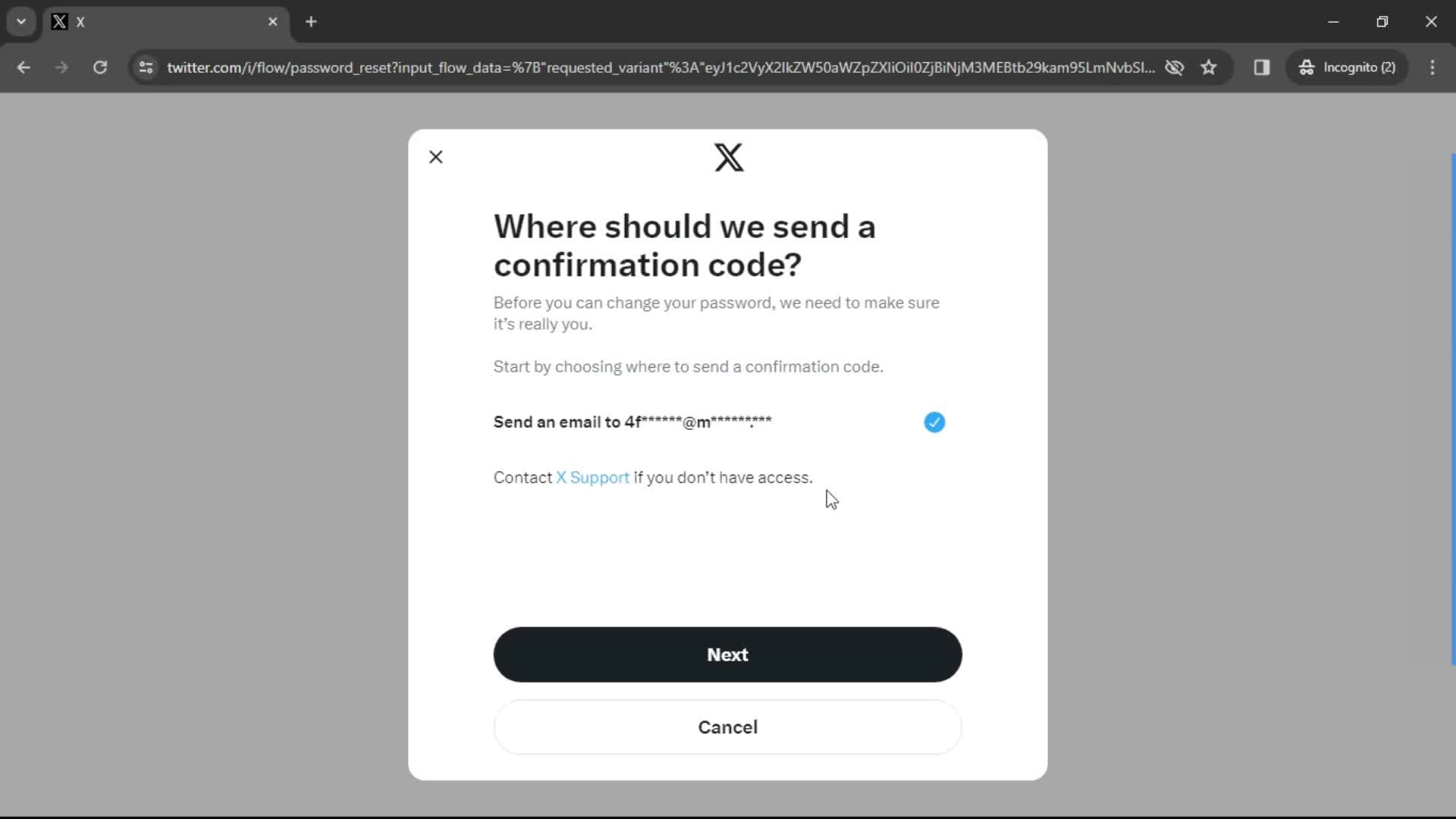Viewport: 1456px width, 819px height.
Task: Click the browser refresh icon
Action: 99,67
